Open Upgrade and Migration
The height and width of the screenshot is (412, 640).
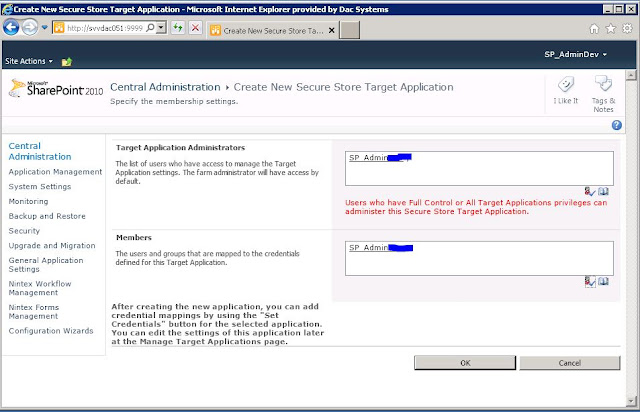click(x=52, y=245)
